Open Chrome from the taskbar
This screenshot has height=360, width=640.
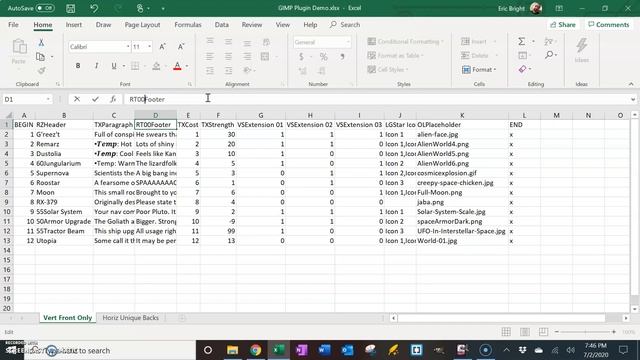256,350
